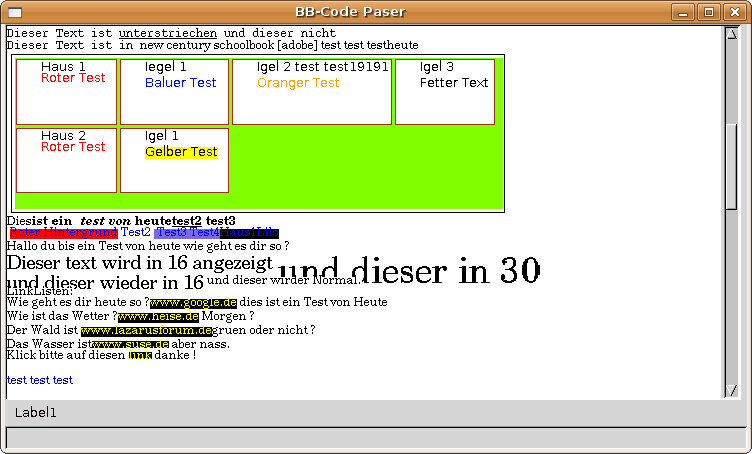Close the BB-Code Paser window
The image size is (752, 454).
coord(734,12)
